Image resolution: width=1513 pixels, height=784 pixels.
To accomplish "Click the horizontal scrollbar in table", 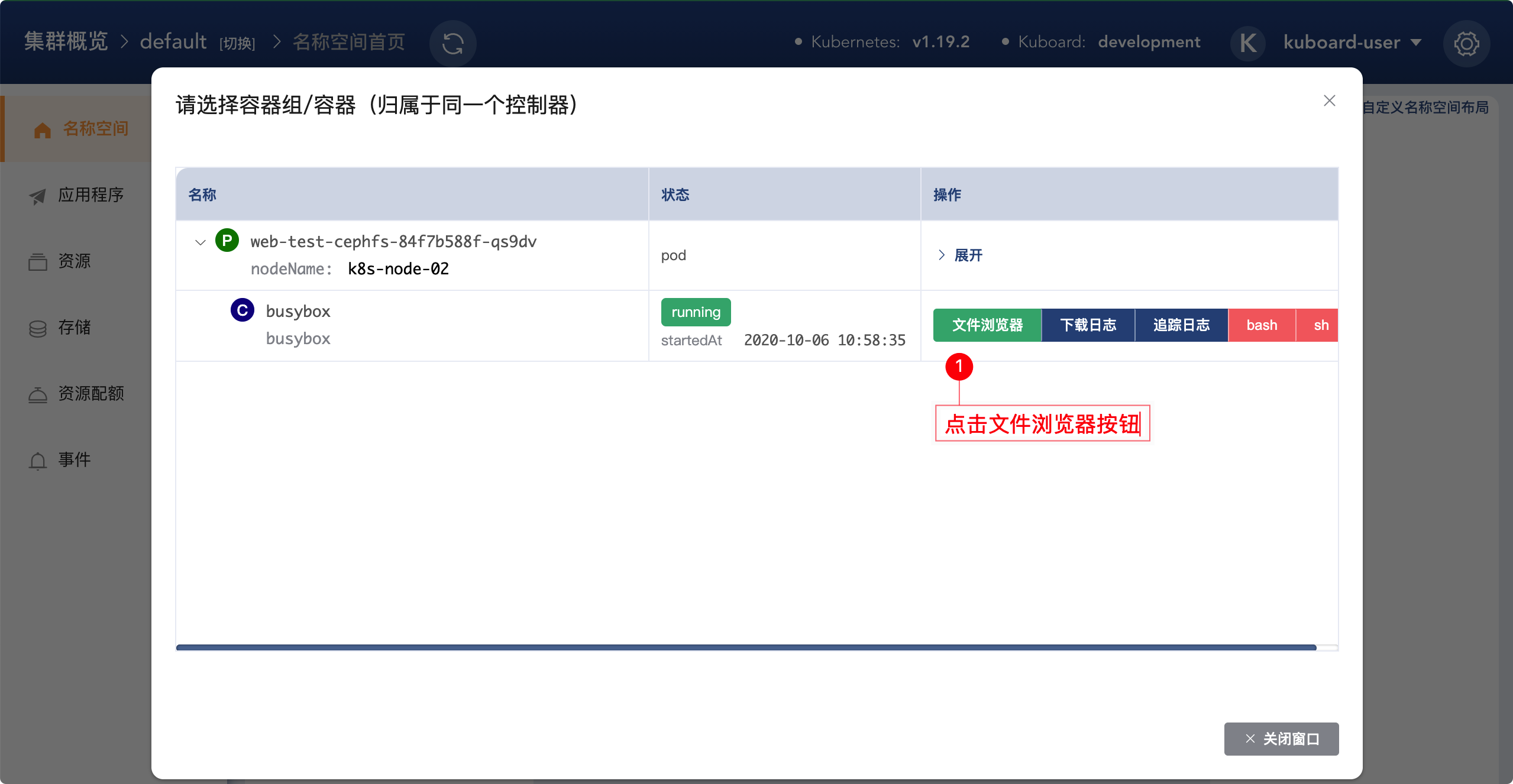I will [x=746, y=647].
